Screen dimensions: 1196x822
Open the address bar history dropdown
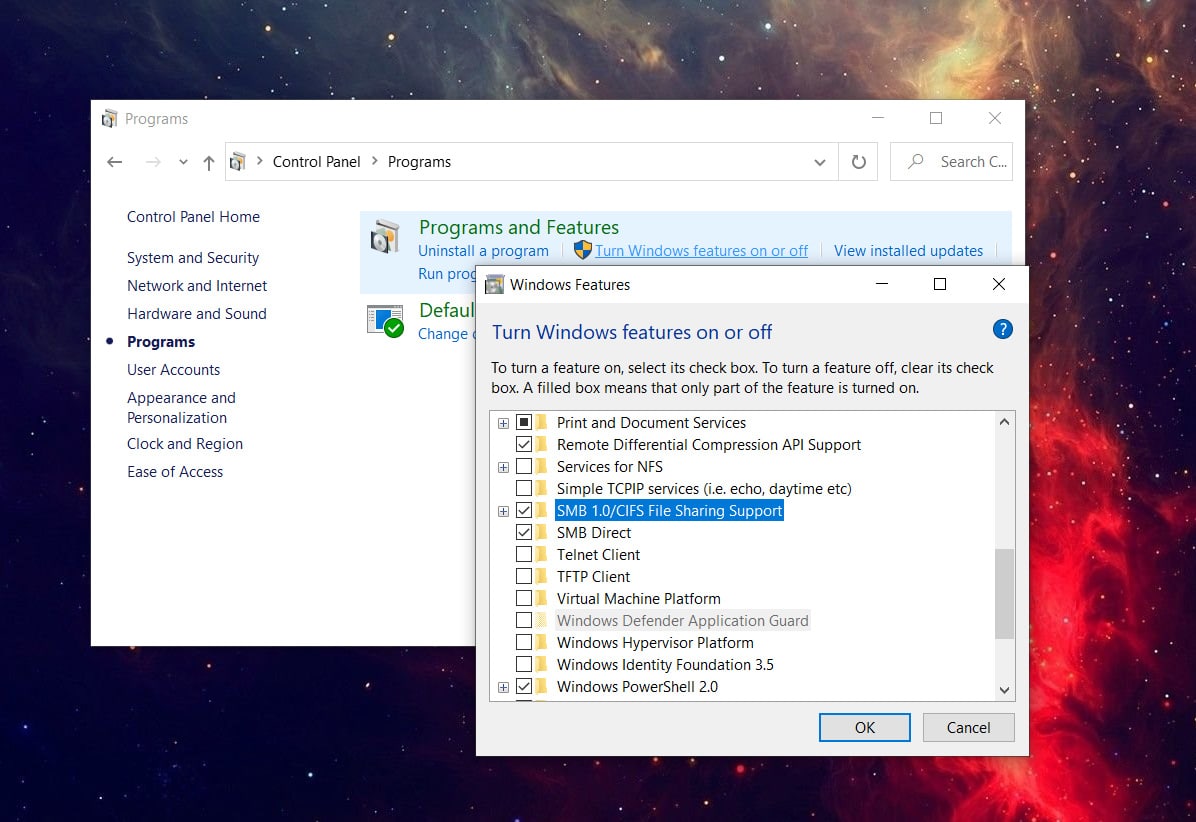point(820,162)
